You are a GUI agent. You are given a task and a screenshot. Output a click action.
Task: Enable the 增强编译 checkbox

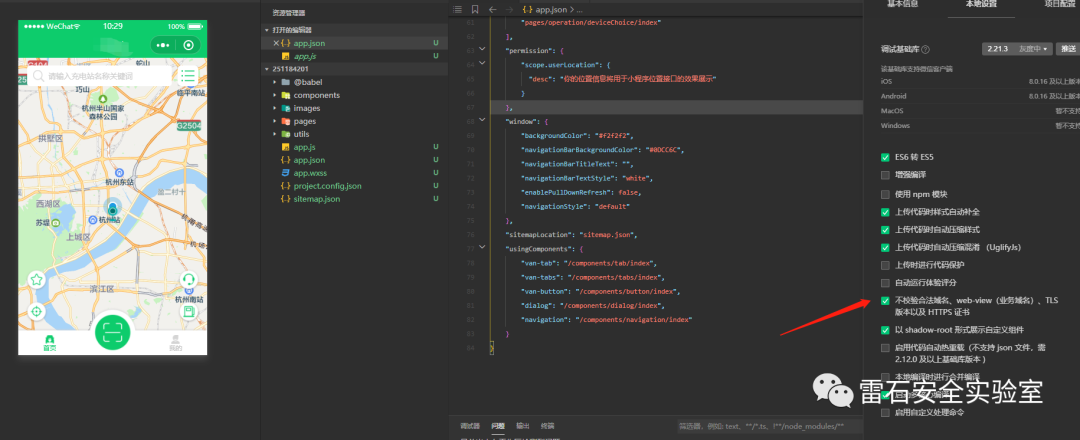(885, 175)
